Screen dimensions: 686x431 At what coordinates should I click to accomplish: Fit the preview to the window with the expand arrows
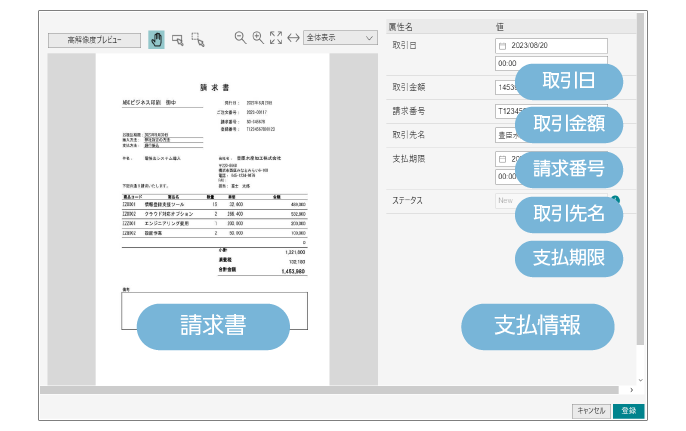(x=276, y=38)
